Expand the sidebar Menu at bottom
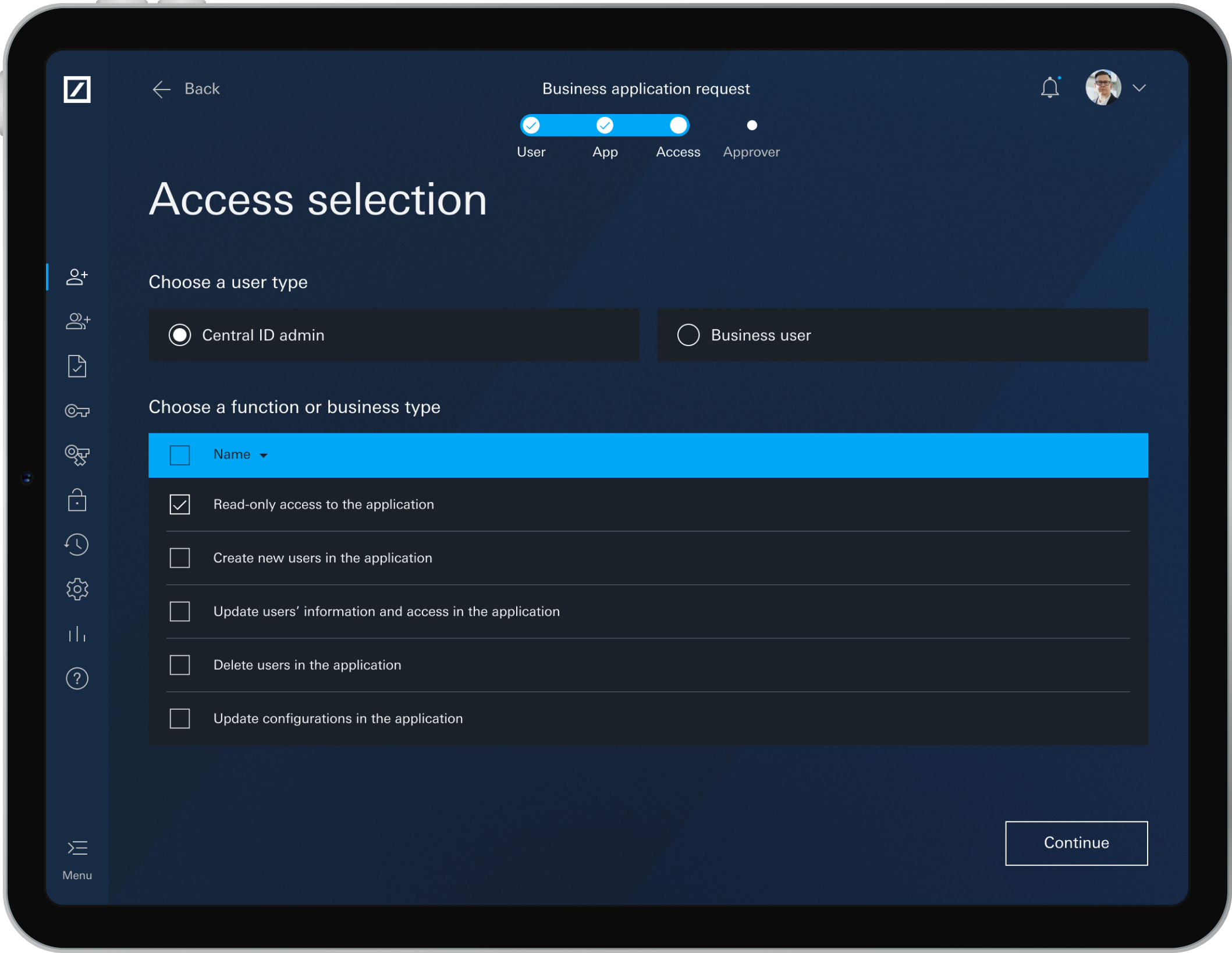Image resolution: width=1232 pixels, height=953 pixels. (x=77, y=856)
